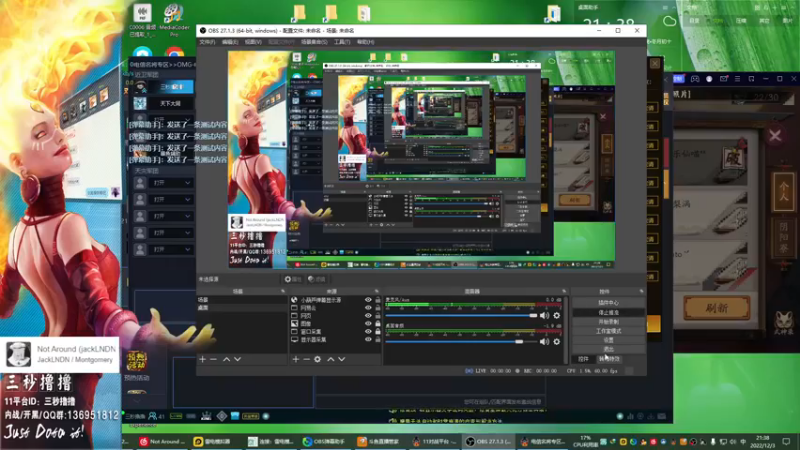Undock the audio mixer panel using its header icon
800x450 pixels.
point(564,291)
